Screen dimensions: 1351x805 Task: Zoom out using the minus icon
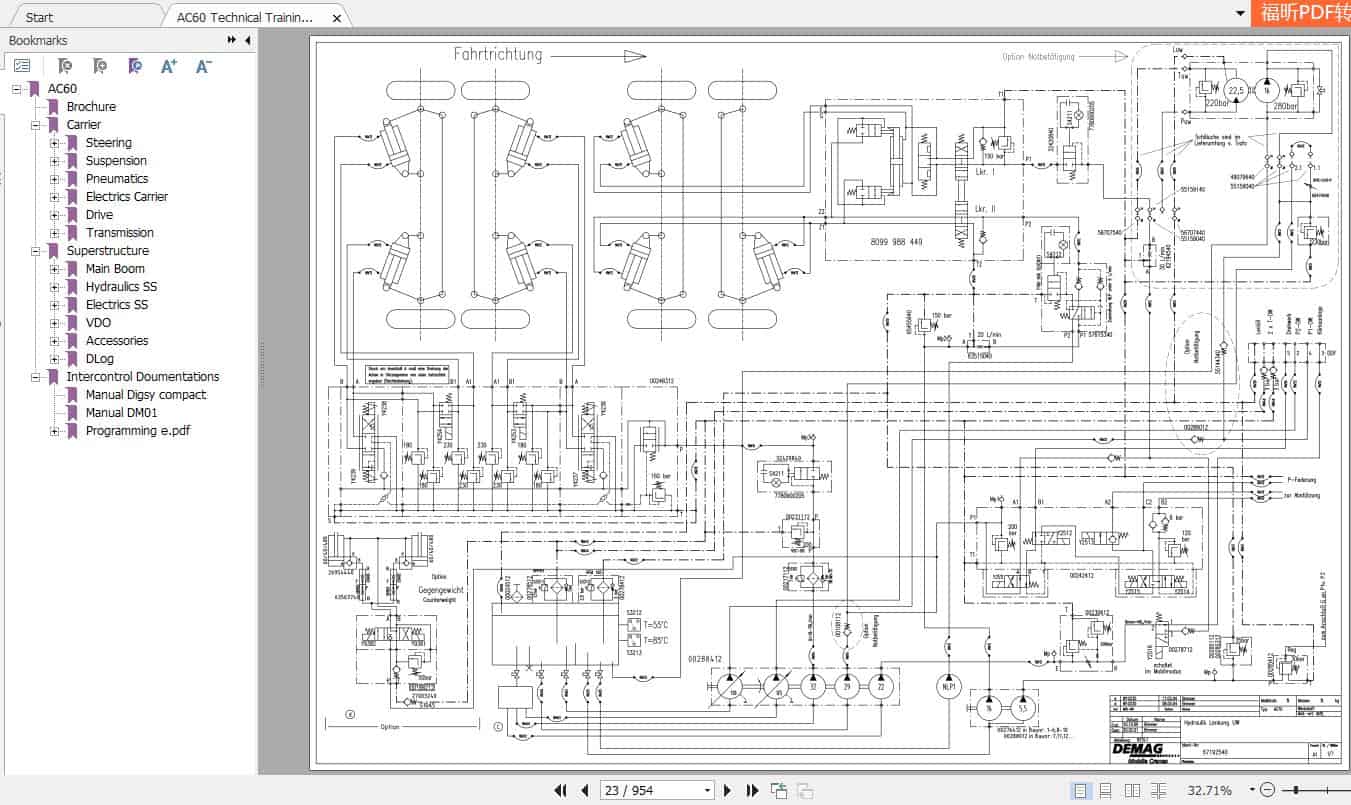click(1266, 790)
